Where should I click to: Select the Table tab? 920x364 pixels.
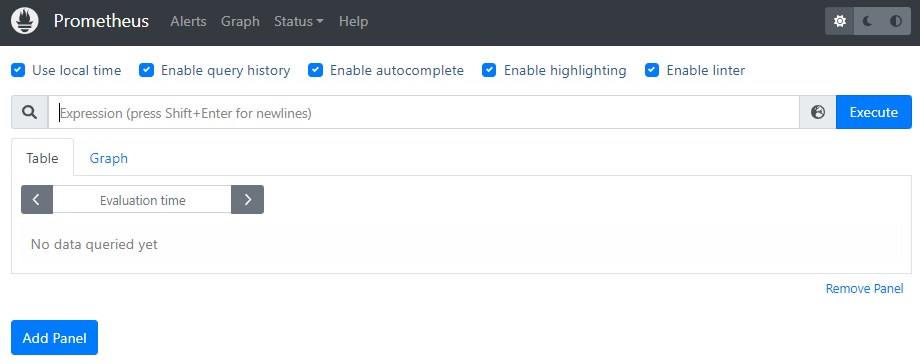pos(42,158)
